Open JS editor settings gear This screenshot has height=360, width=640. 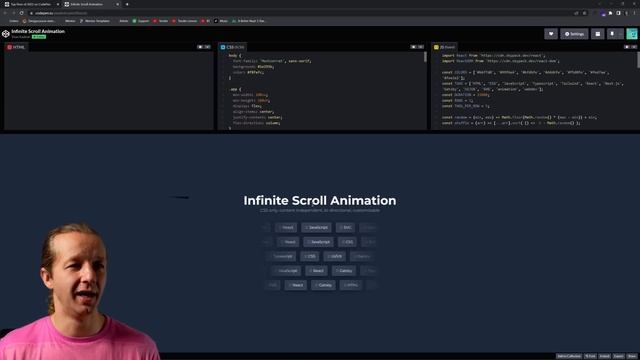pyautogui.click(x=627, y=47)
